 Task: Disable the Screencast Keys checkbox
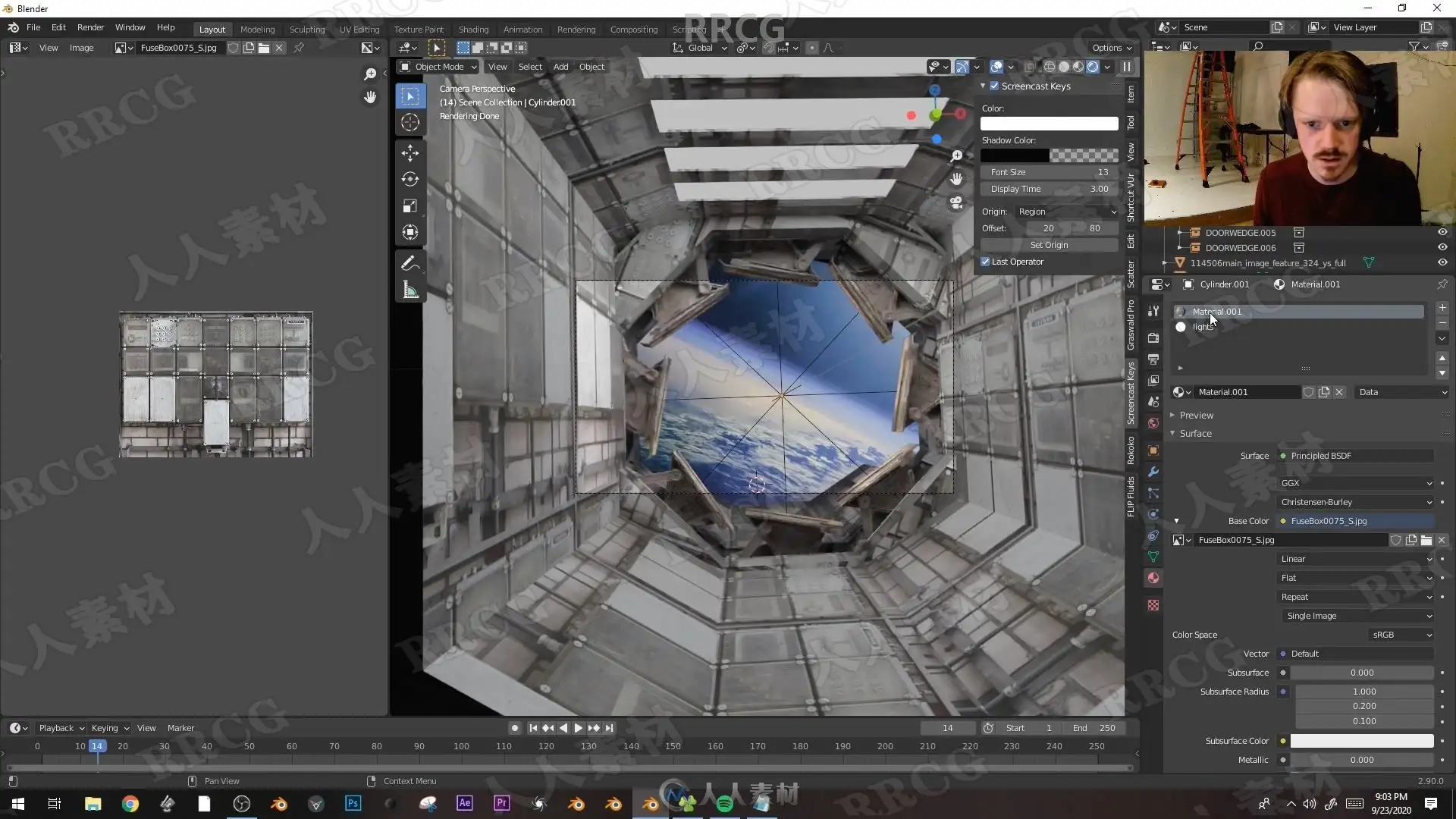pyautogui.click(x=994, y=86)
